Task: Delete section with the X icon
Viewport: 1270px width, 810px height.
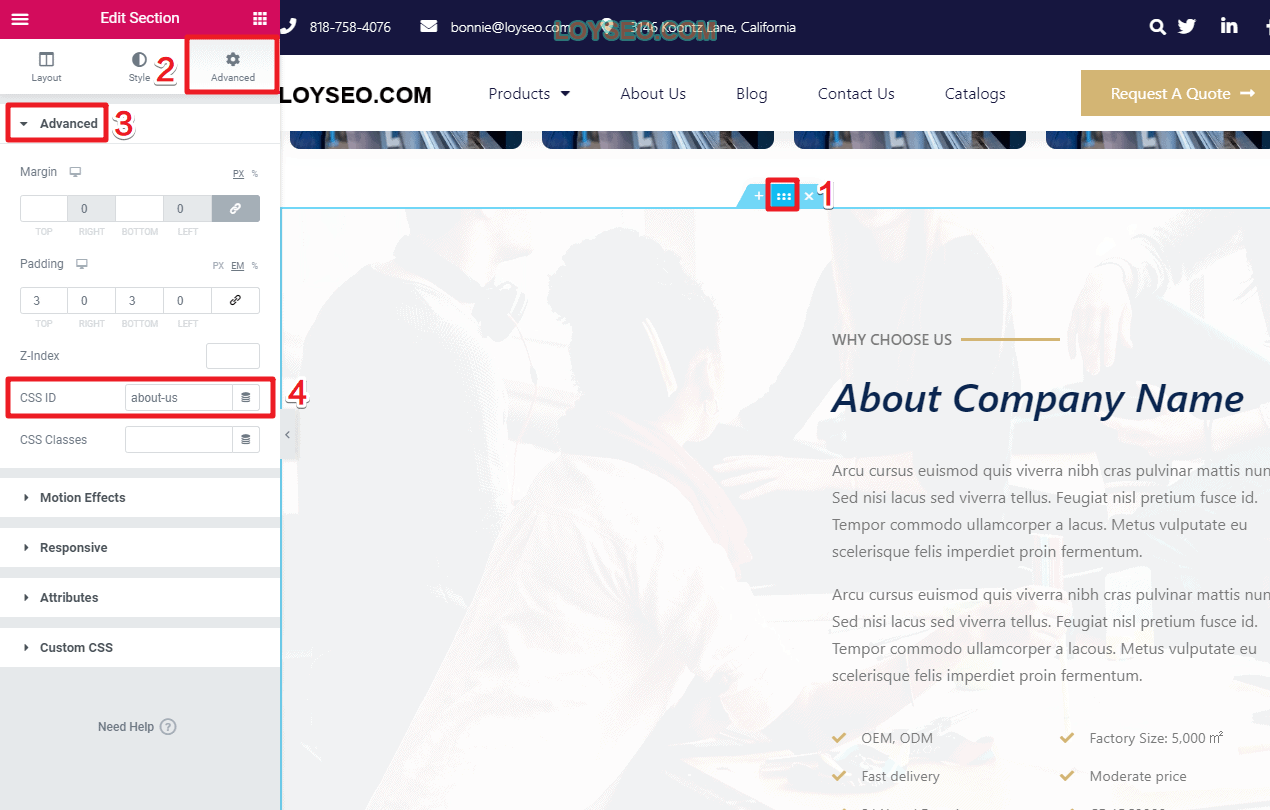Action: 809,196
